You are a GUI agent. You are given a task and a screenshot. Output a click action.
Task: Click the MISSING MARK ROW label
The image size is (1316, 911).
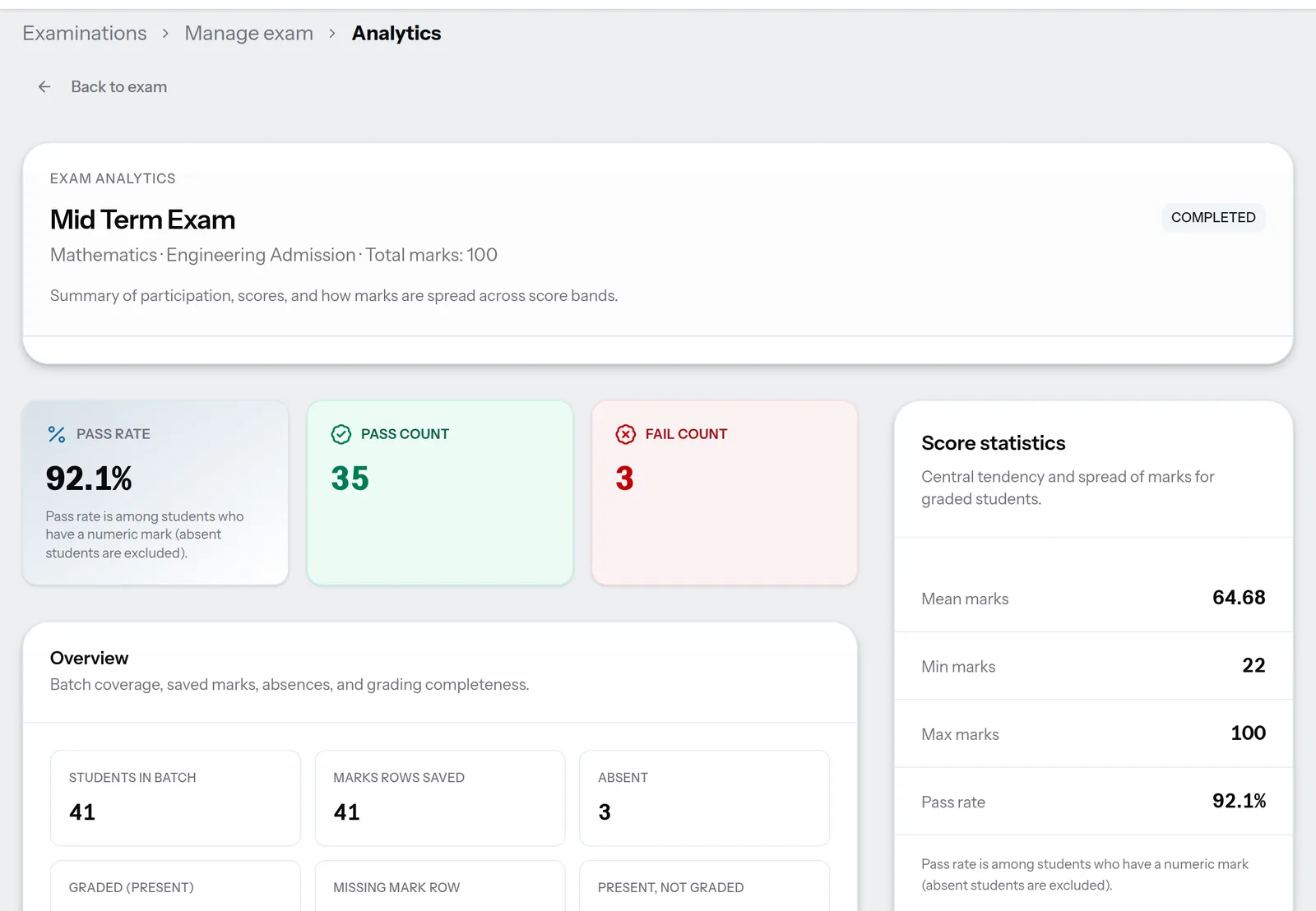[x=396, y=887]
